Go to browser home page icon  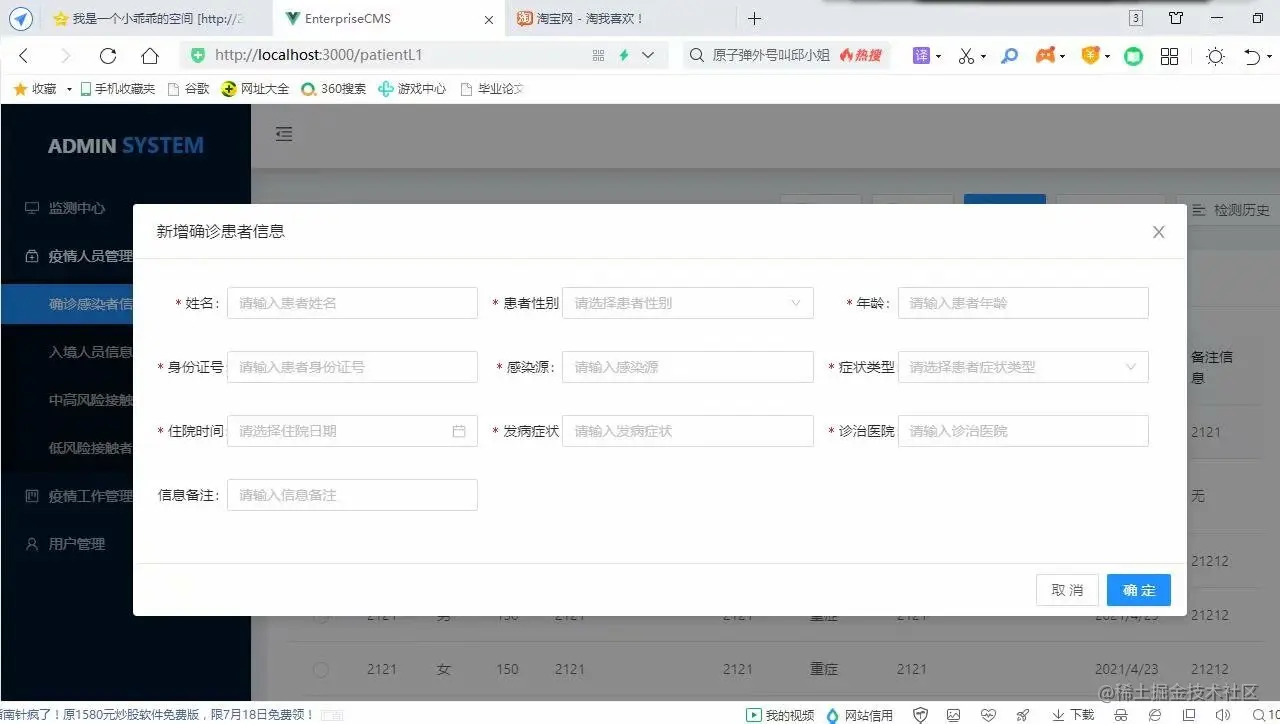coord(150,56)
